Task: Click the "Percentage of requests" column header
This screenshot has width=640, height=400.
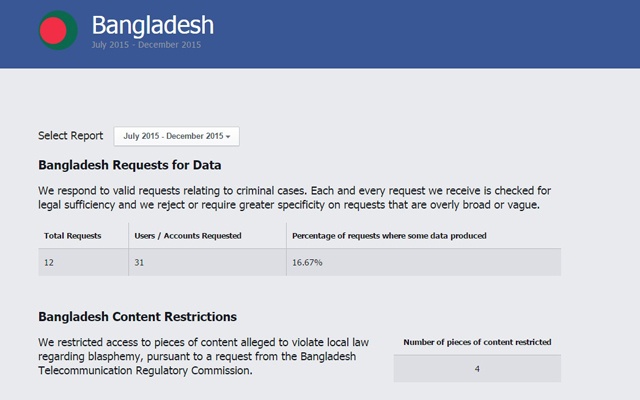Action: tap(389, 235)
